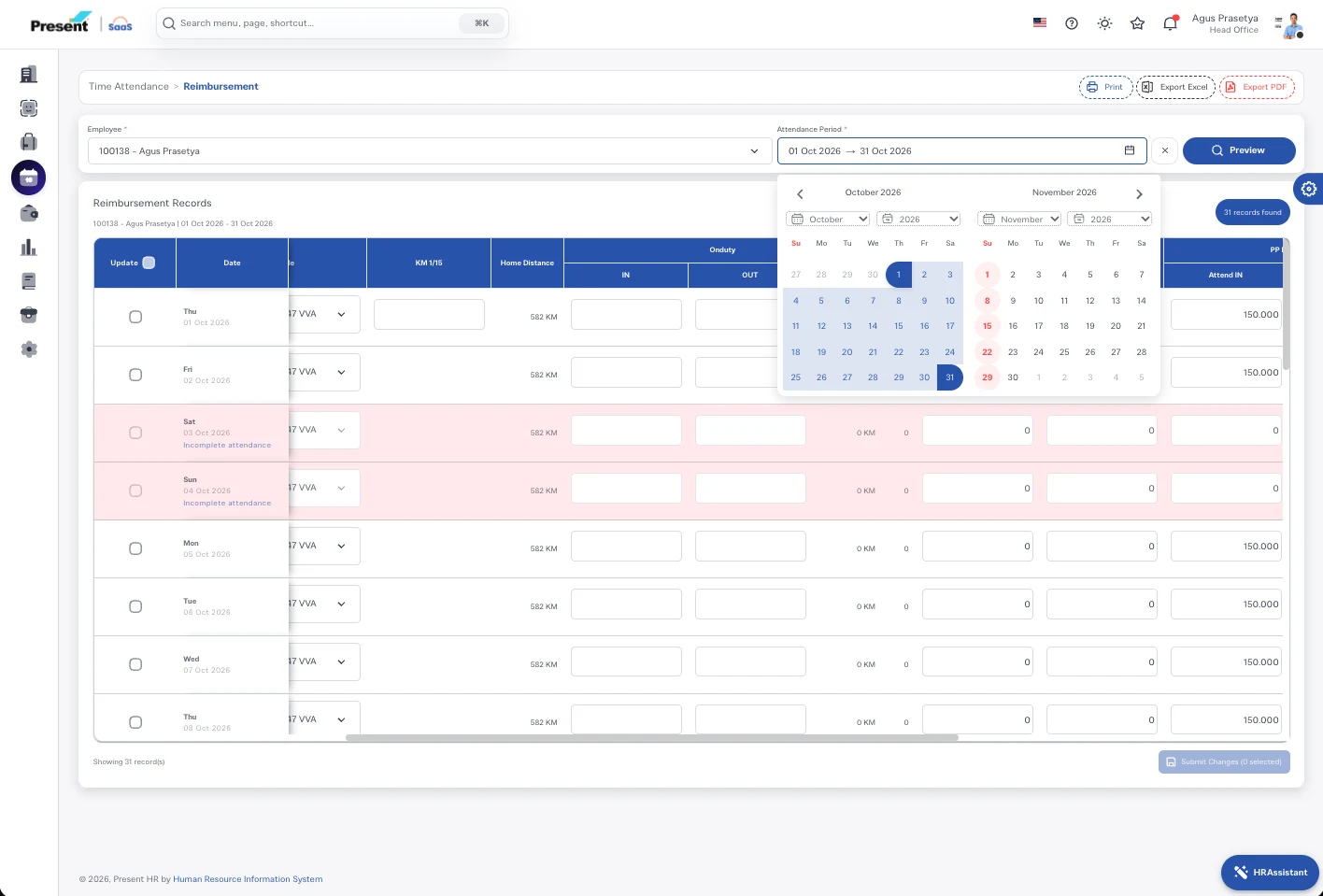Viewport: 1323px width, 896px height.
Task: Open the VVA dropdown in the 01 Oct row
Action: [x=324, y=314]
